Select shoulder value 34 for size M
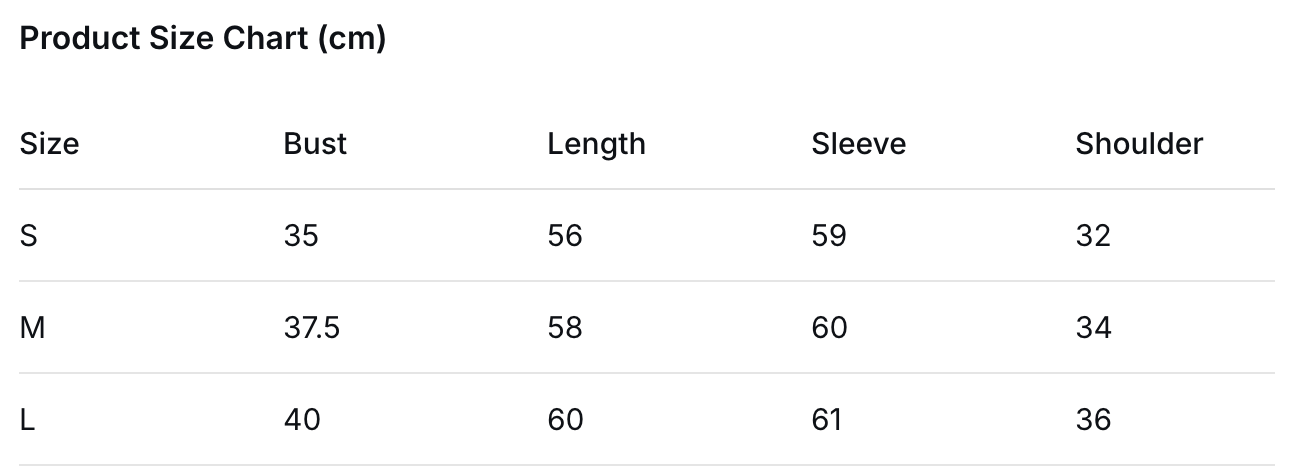 tap(1093, 328)
